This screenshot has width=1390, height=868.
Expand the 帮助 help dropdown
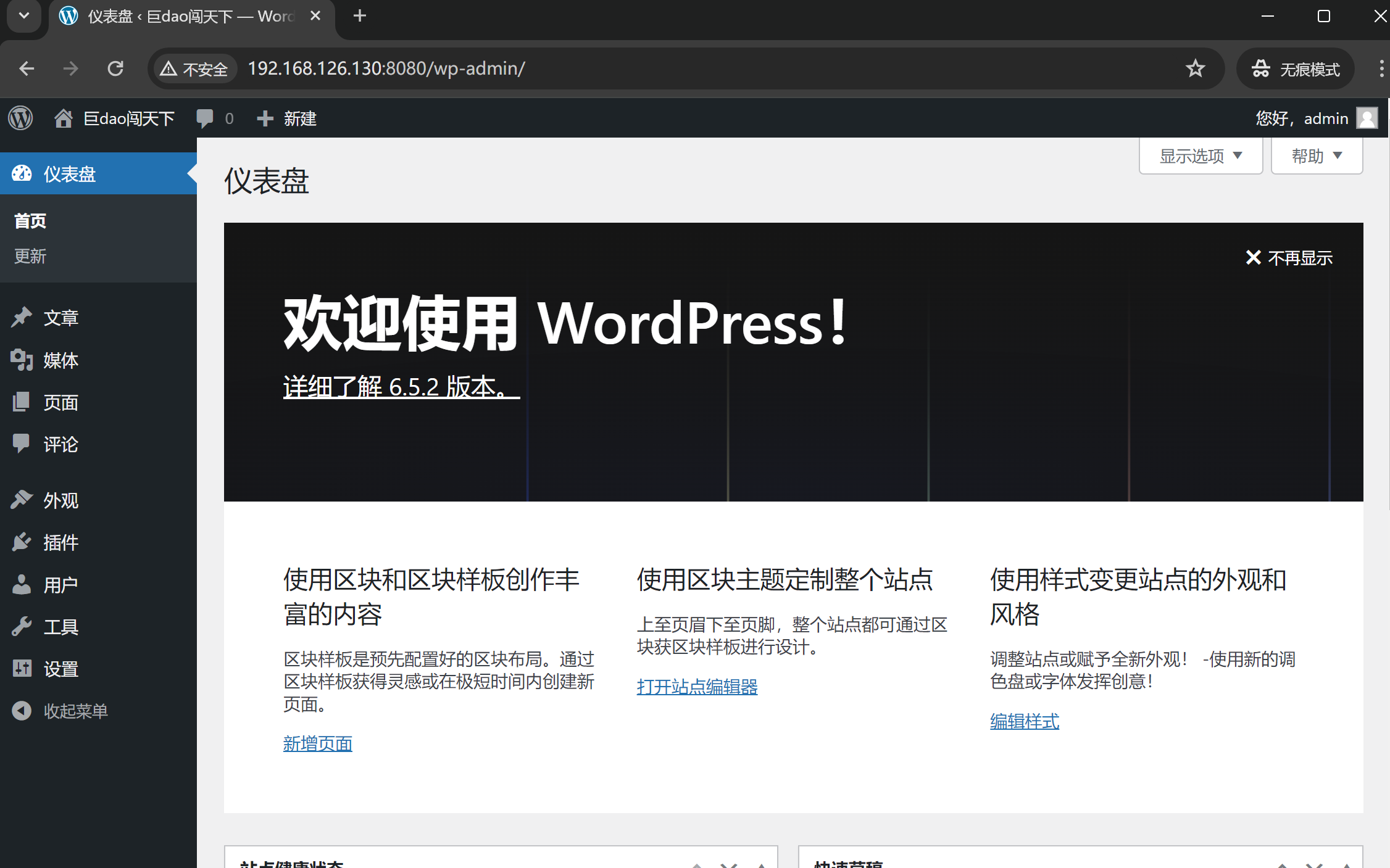tap(1316, 156)
